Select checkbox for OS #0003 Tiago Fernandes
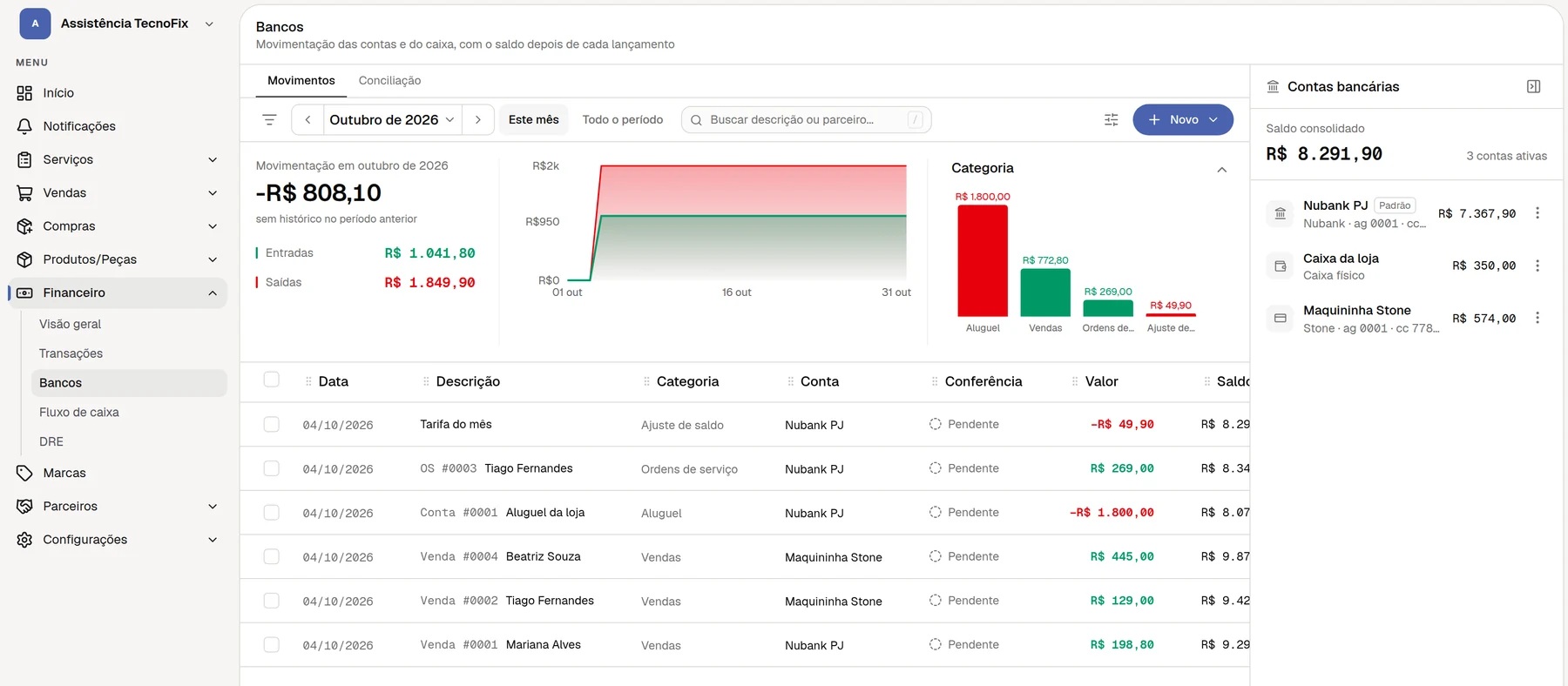1568x686 pixels. coord(272,468)
